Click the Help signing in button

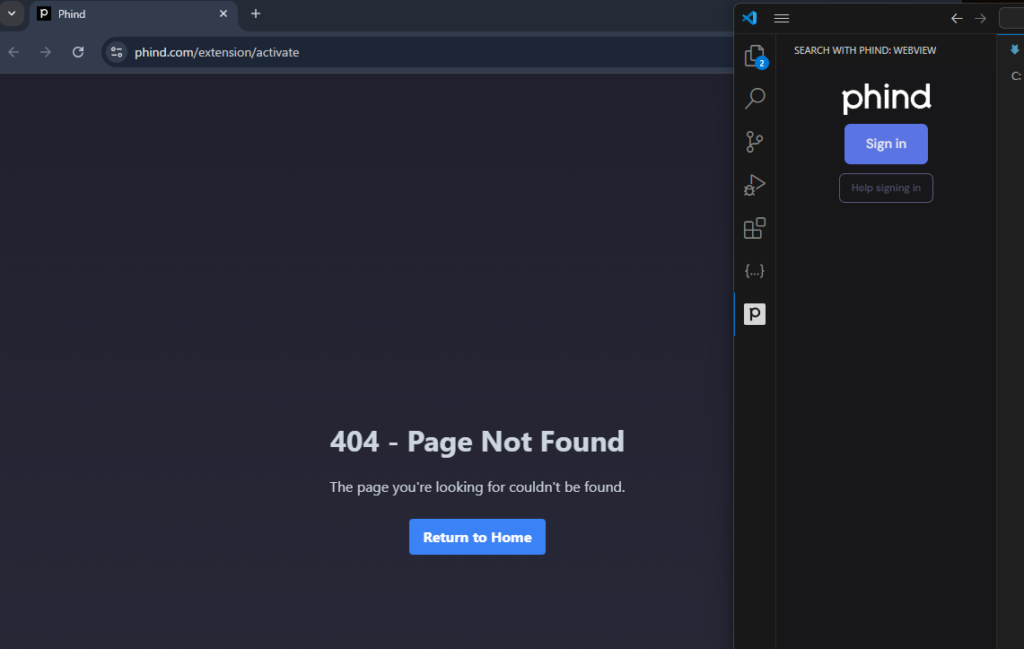tap(886, 188)
